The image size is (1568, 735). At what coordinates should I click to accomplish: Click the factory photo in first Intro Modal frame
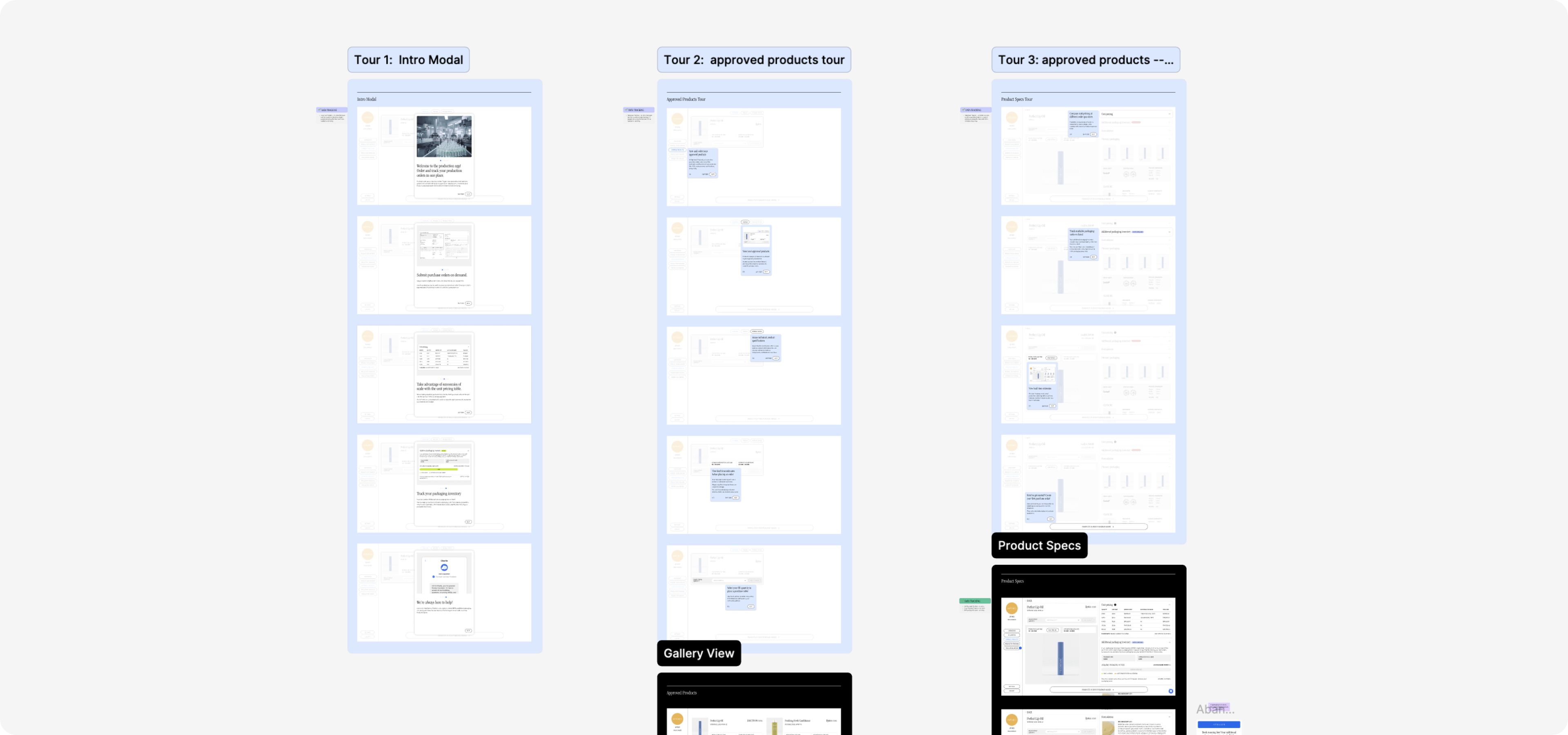(444, 136)
